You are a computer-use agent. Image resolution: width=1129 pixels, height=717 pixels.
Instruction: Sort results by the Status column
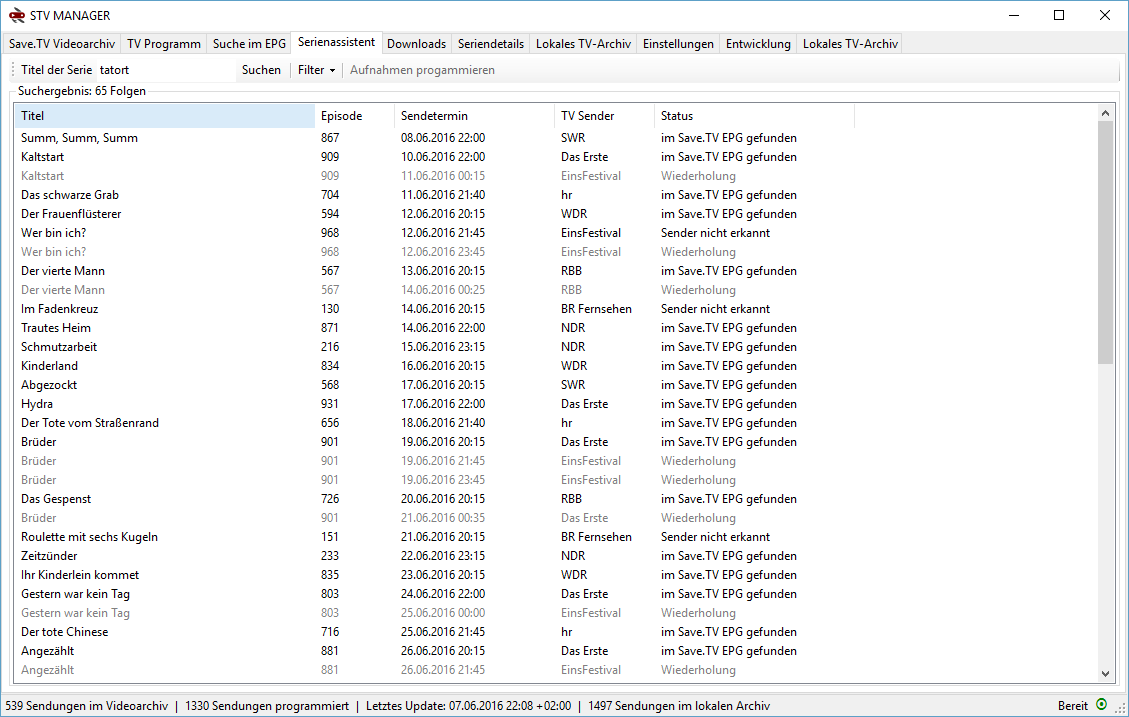click(753, 115)
